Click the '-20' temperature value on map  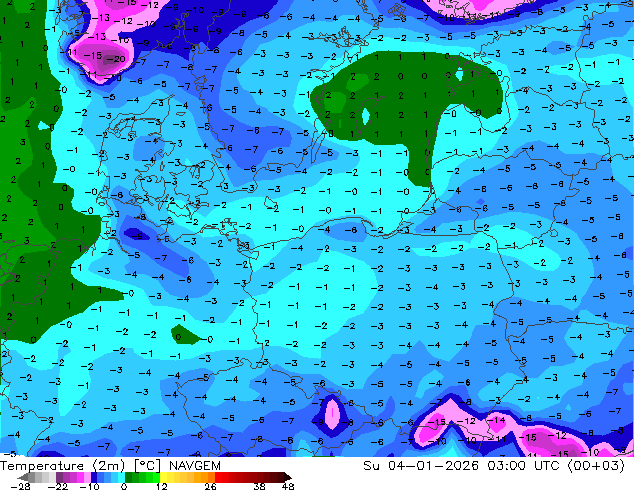click(116, 59)
